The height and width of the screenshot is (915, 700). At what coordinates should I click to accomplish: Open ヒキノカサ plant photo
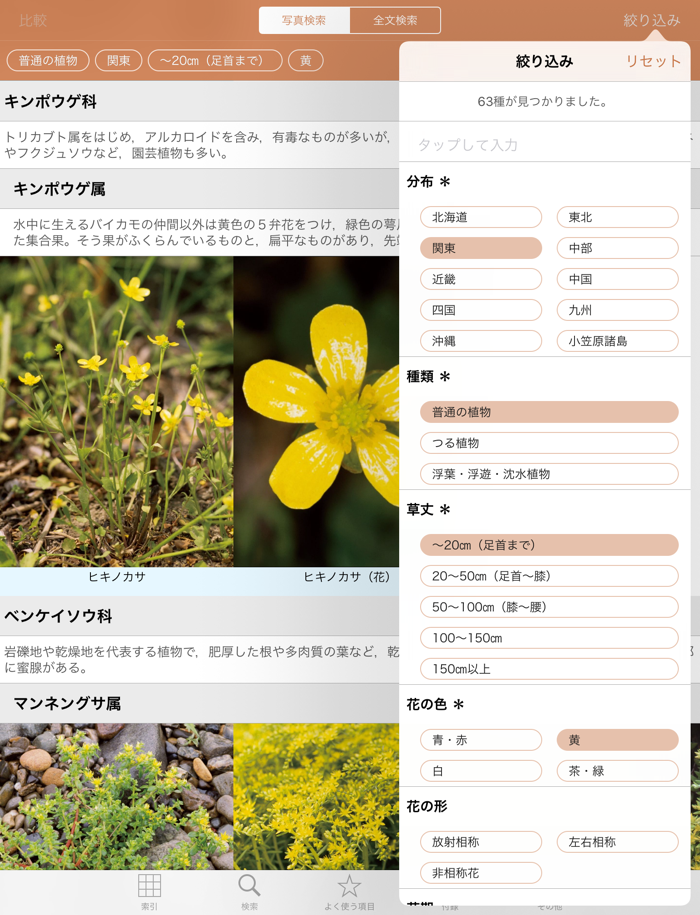point(117,411)
